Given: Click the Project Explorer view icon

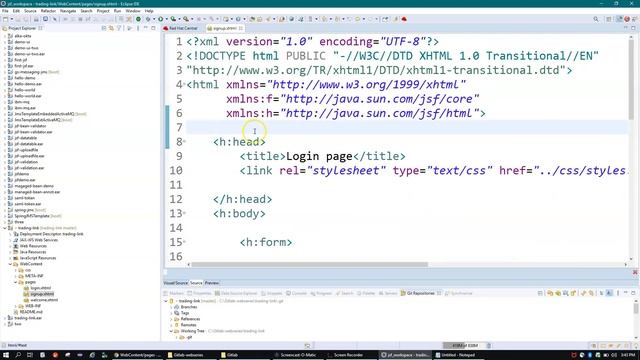Looking at the screenshot, I should tap(5, 28).
